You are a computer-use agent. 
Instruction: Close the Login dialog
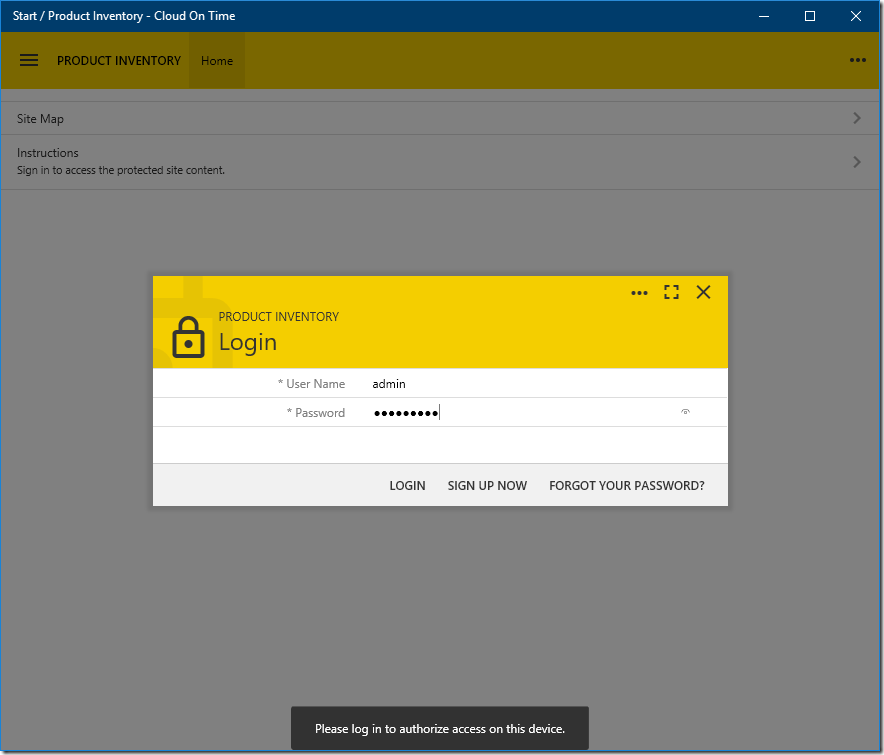pos(703,292)
